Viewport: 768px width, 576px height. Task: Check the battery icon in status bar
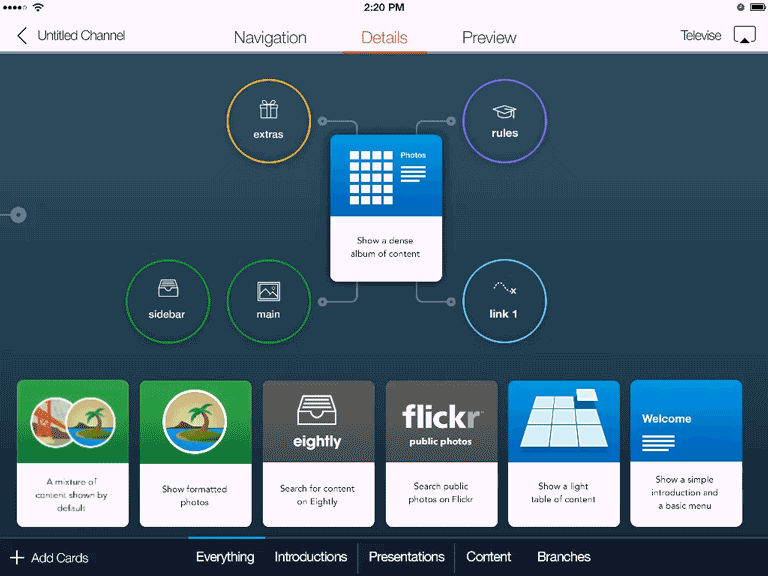pyautogui.click(x=757, y=7)
